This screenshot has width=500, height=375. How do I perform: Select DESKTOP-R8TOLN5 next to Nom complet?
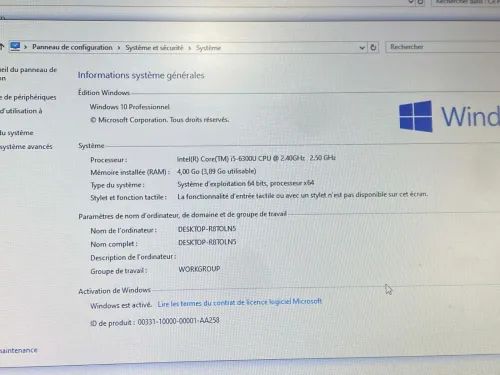pyautogui.click(x=207, y=242)
